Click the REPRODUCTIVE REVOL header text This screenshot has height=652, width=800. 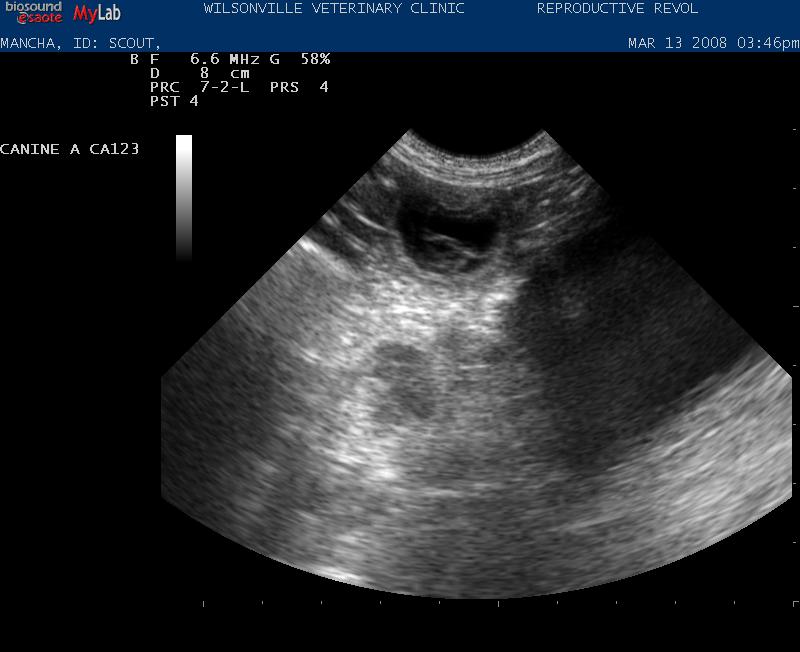(617, 9)
